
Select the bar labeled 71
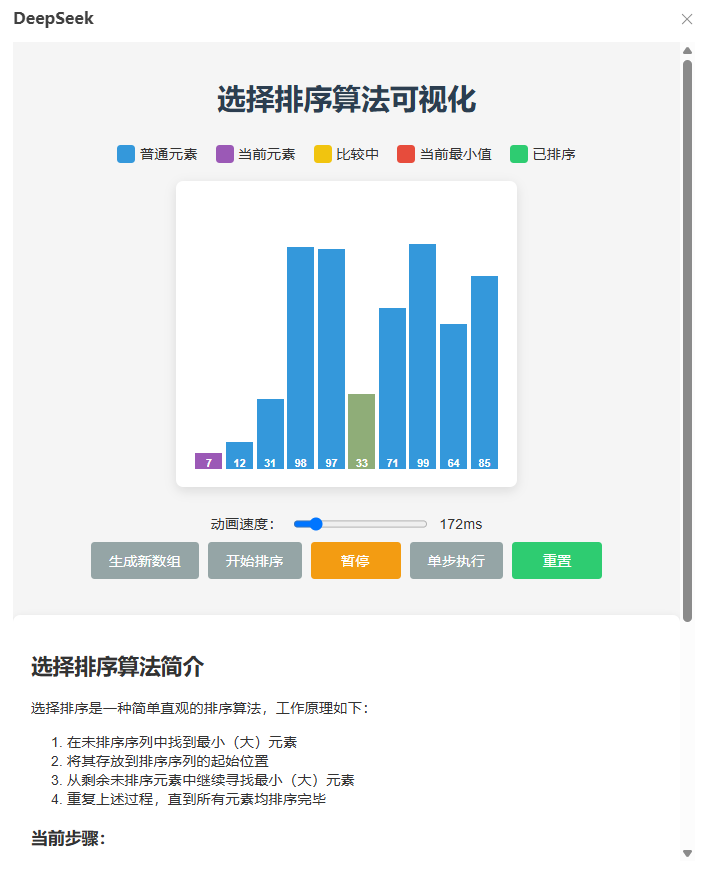[392, 388]
